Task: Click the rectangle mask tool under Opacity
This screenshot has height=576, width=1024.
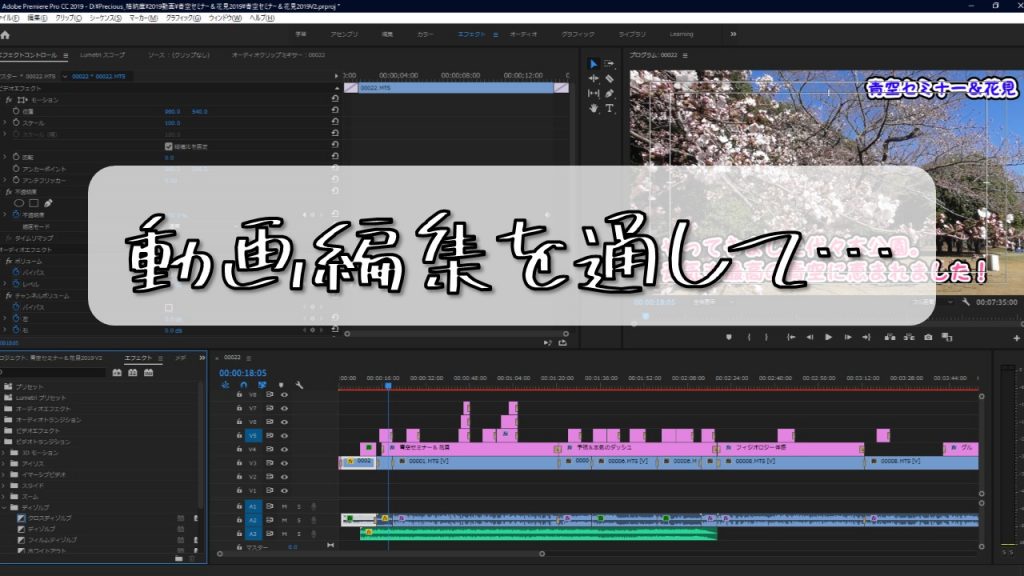Action: click(33, 203)
